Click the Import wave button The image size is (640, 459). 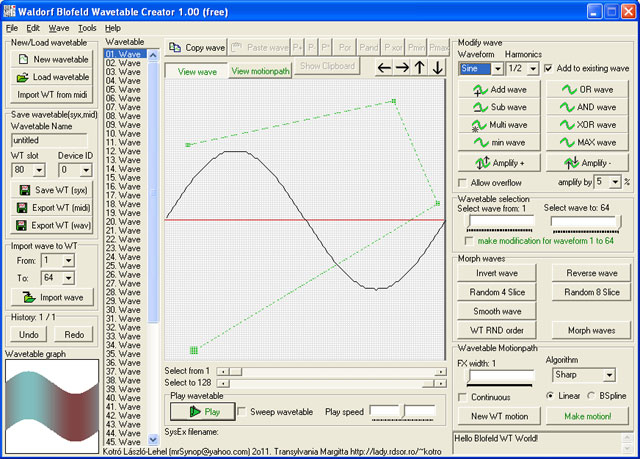[52, 297]
